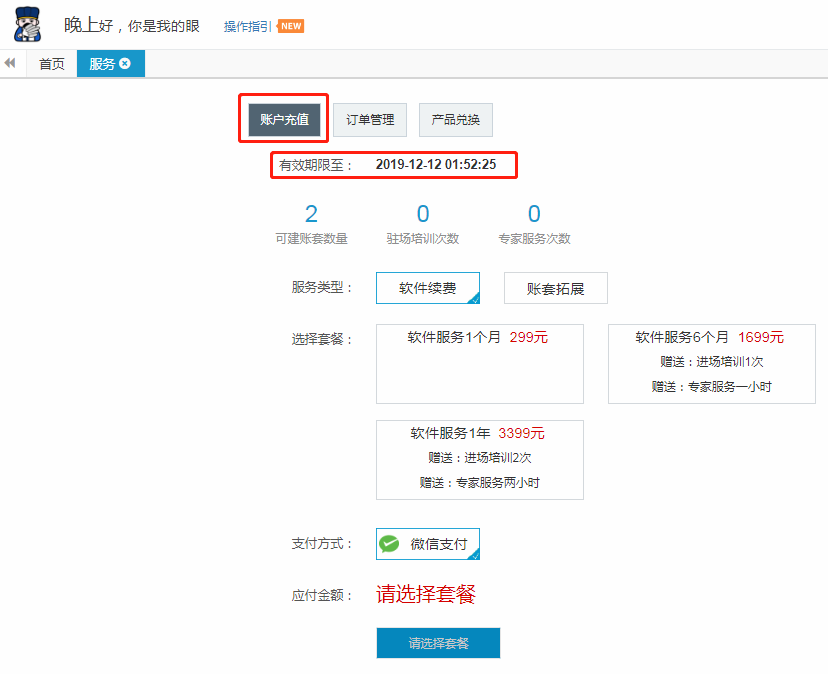Click the 支付方式 label
Viewport: 828px width, 674px height.
point(322,544)
